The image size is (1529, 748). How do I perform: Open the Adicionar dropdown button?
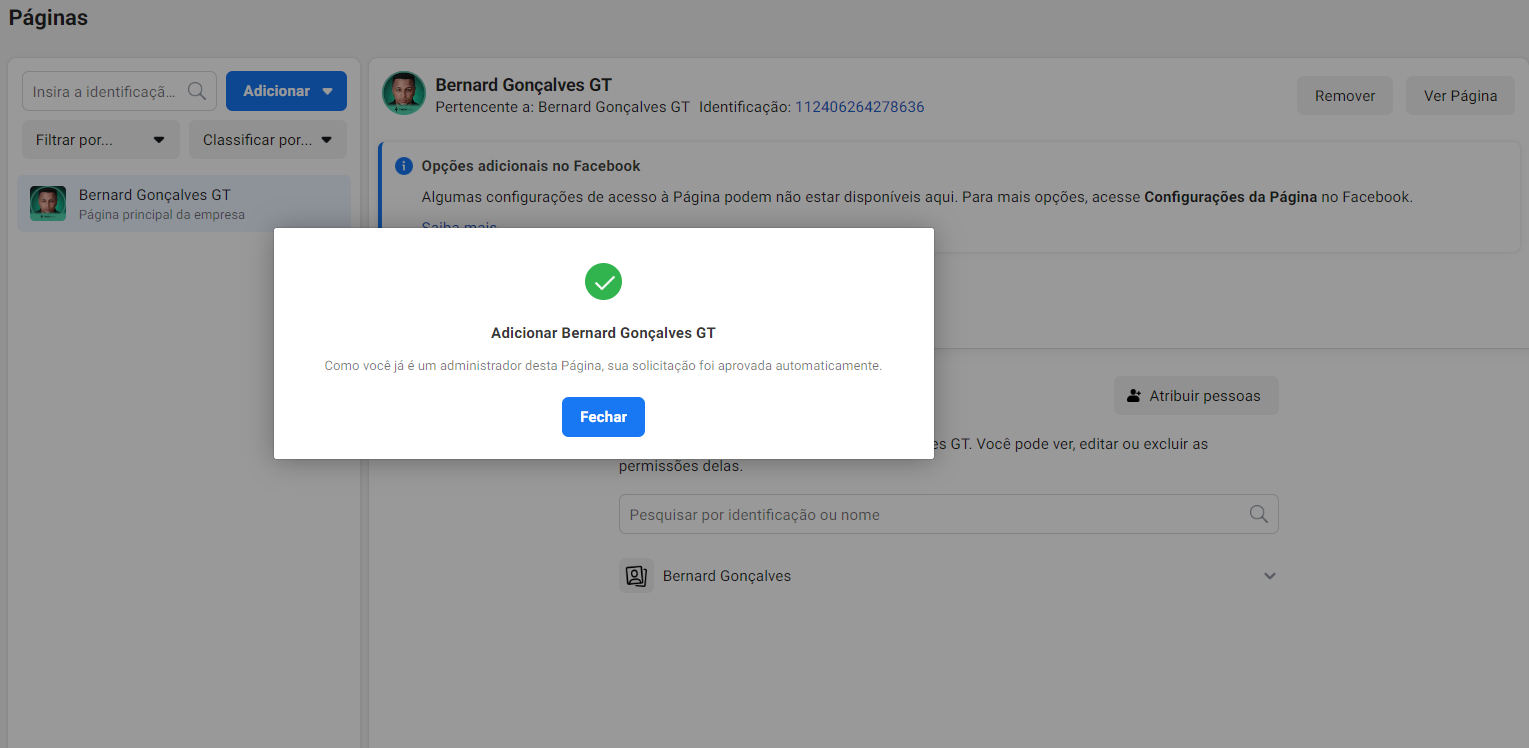click(x=286, y=91)
